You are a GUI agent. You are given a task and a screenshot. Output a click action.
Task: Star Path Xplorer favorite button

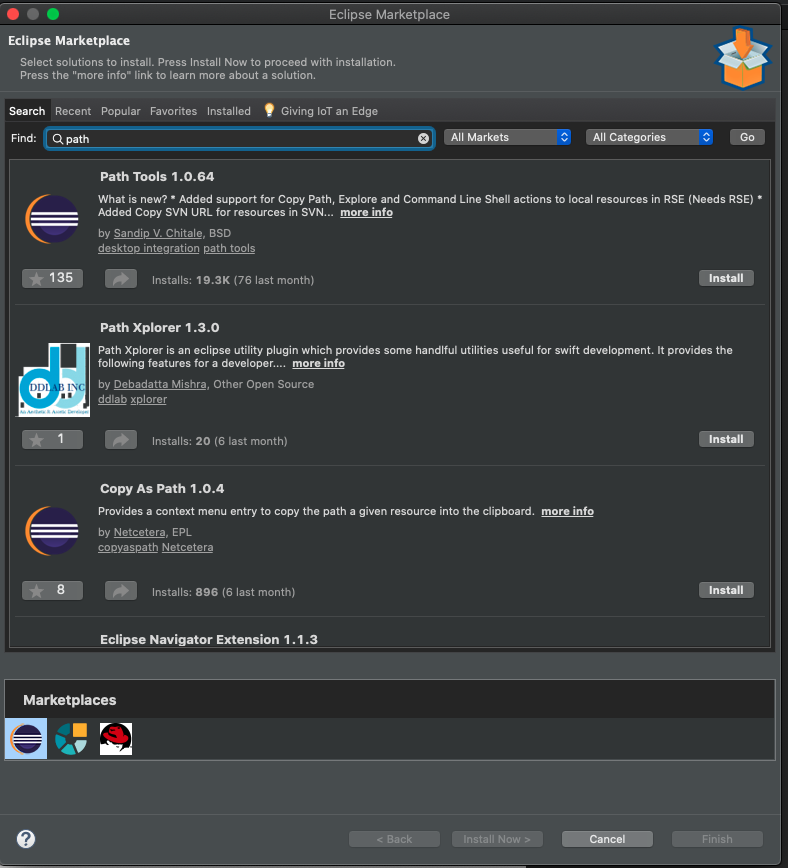53,440
